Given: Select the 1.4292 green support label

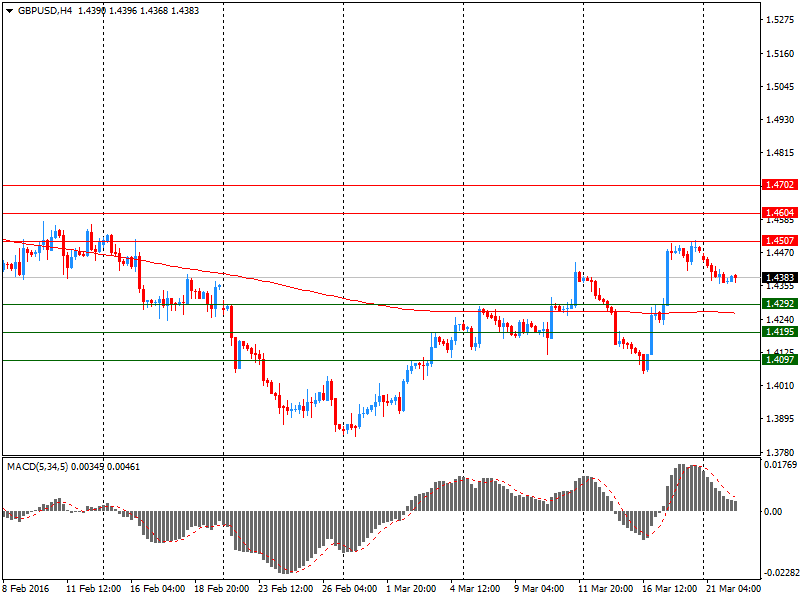Looking at the screenshot, I should [x=779, y=304].
